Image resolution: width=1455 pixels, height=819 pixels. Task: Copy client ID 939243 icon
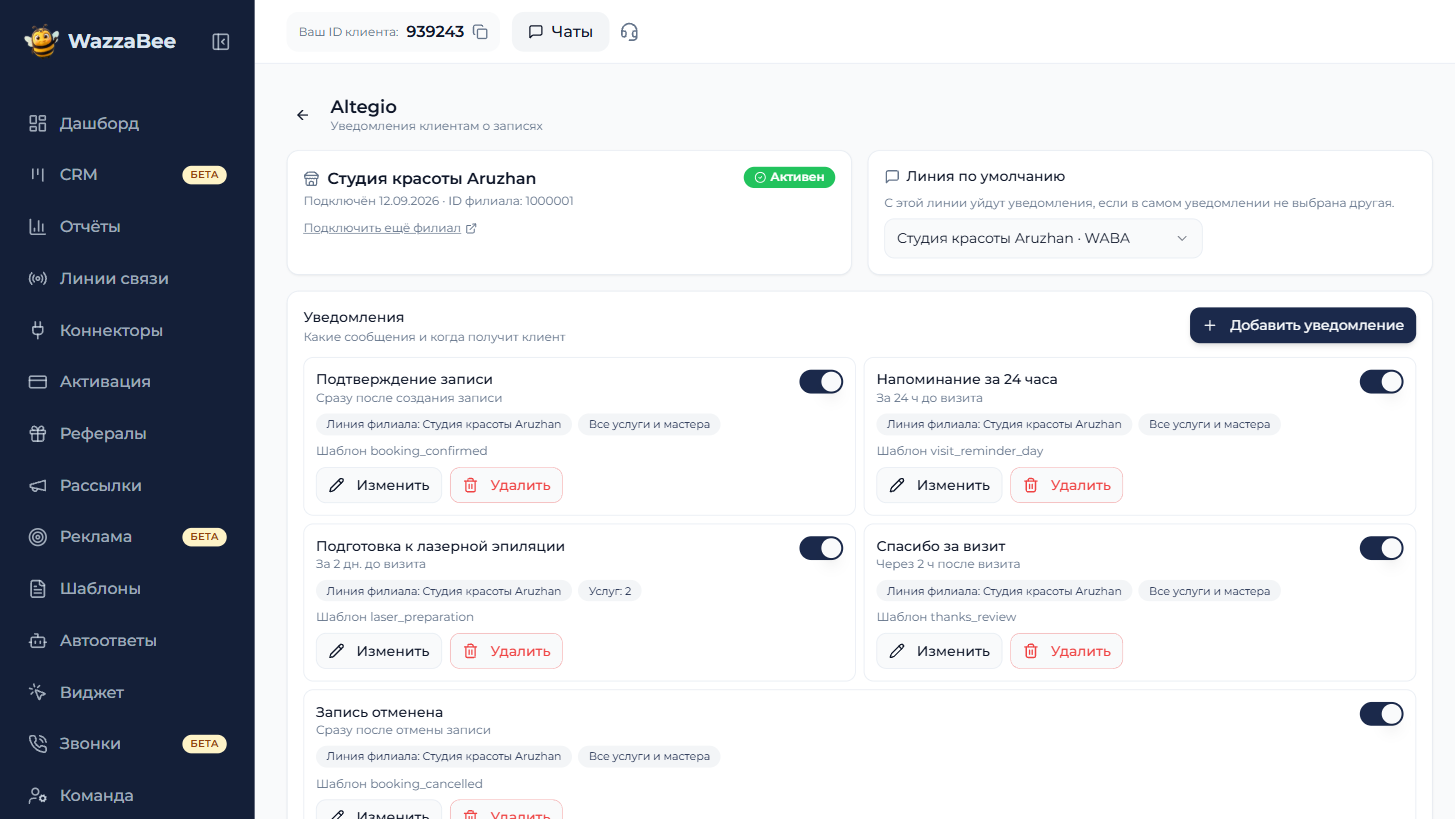pyautogui.click(x=480, y=32)
